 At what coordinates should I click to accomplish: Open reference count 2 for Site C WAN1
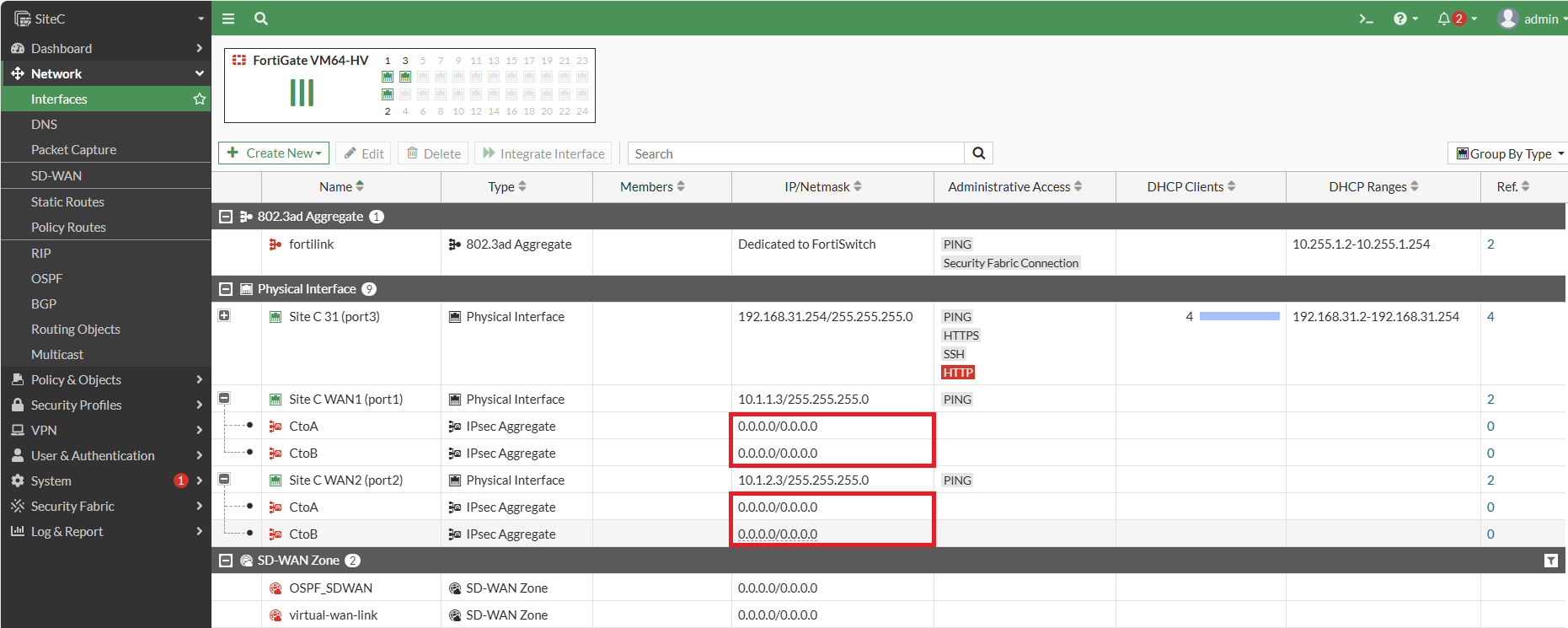1490,400
